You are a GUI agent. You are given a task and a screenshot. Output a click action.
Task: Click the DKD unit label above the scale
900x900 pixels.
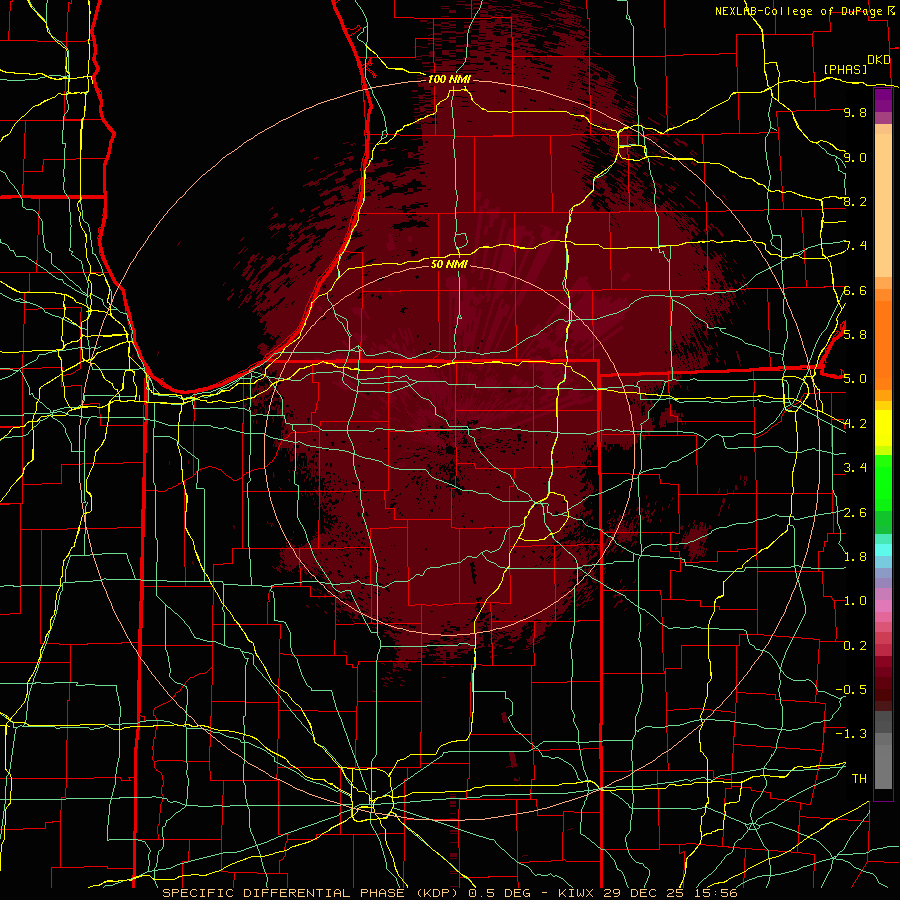pos(878,60)
